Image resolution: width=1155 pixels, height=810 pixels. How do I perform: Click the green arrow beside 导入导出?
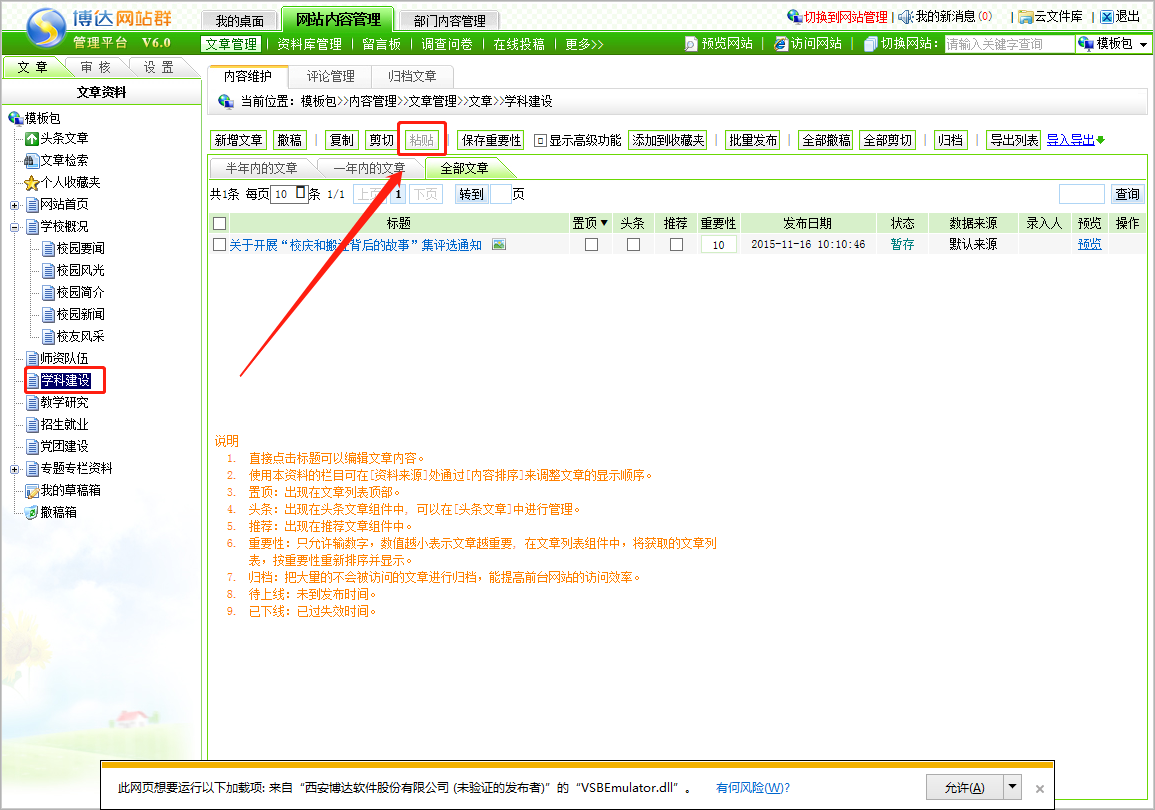point(1100,140)
